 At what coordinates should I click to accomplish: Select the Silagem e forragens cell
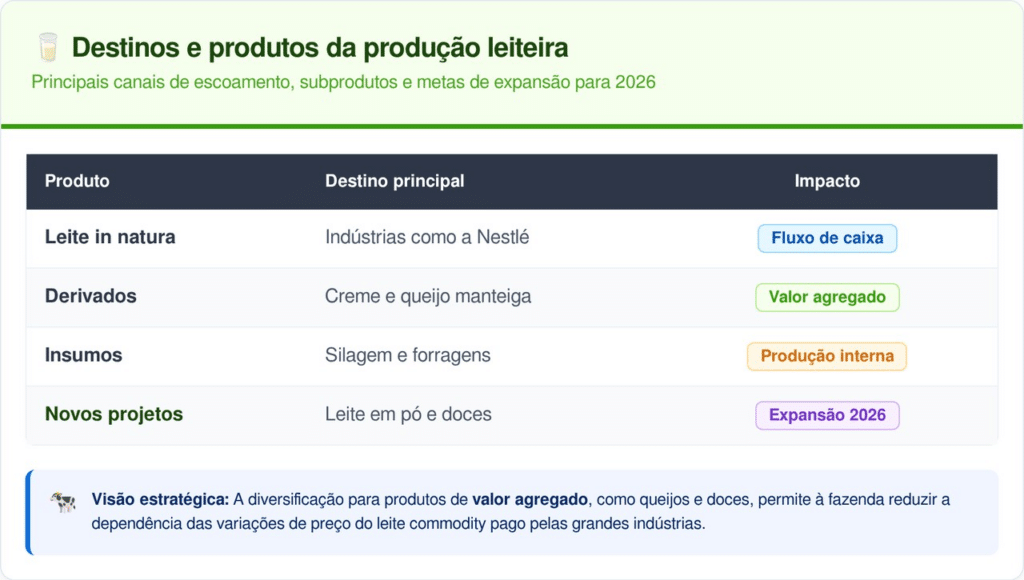(x=408, y=355)
